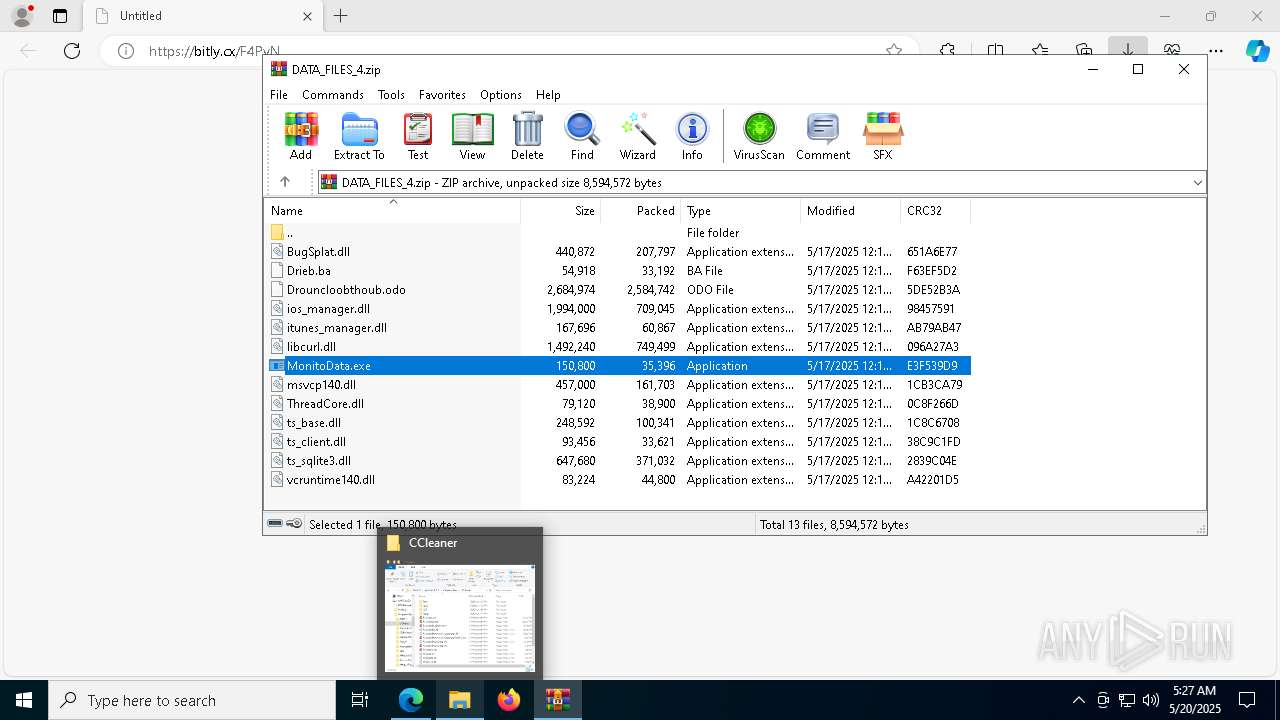Screen dimensions: 1280x720
Task: Show hidden system tray icons
Action: tap(1078, 700)
